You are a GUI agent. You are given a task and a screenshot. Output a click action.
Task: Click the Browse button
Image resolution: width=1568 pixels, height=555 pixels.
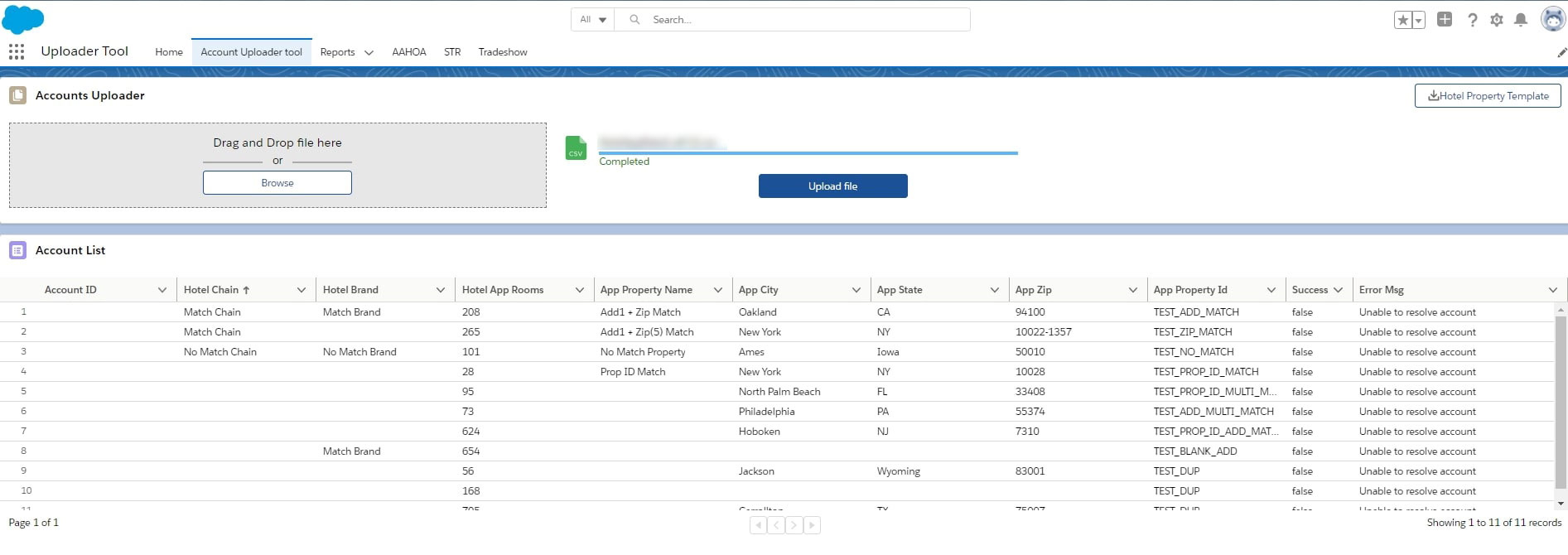(x=277, y=183)
